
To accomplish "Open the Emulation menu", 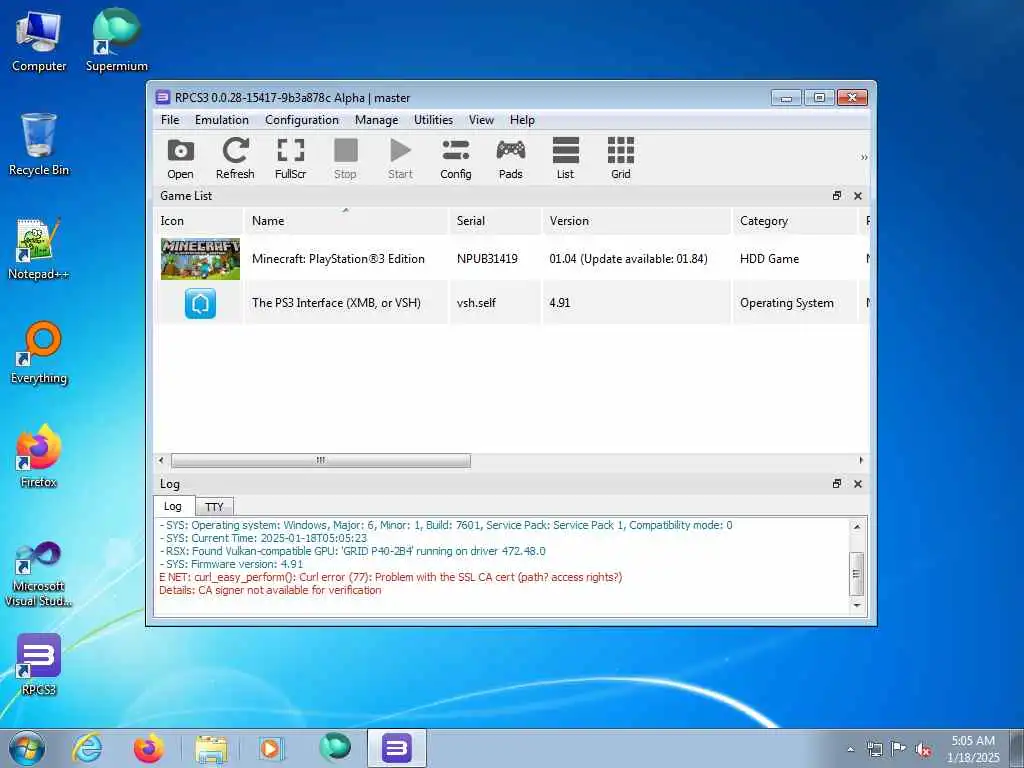I will 221,120.
